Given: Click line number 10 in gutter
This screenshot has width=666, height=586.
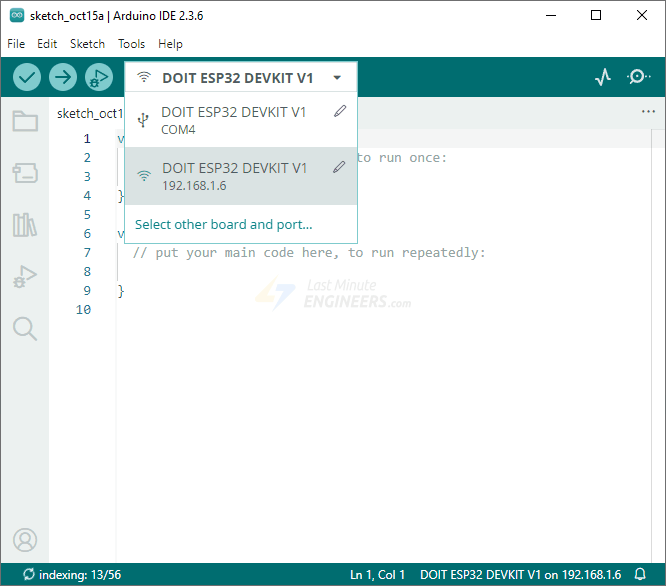Looking at the screenshot, I should click(84, 310).
